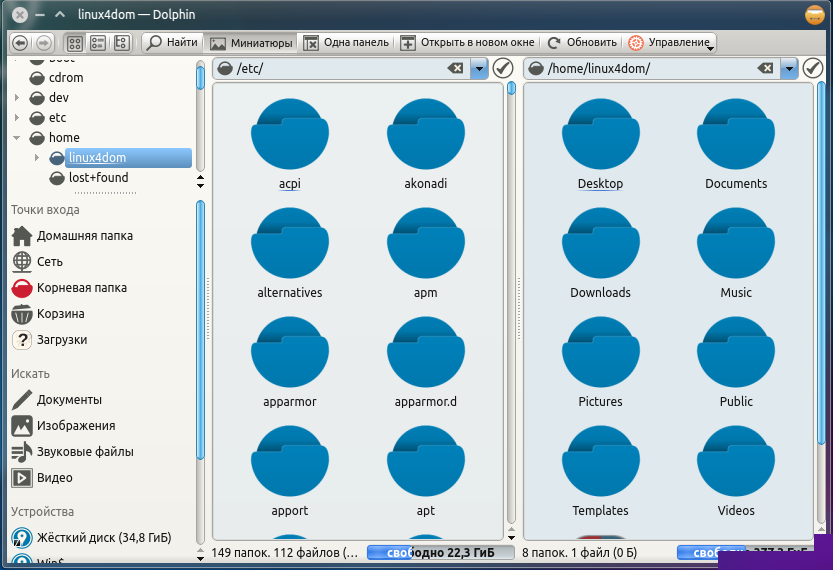
Task: Click Открыть в новом окне
Action: pyautogui.click(x=467, y=42)
